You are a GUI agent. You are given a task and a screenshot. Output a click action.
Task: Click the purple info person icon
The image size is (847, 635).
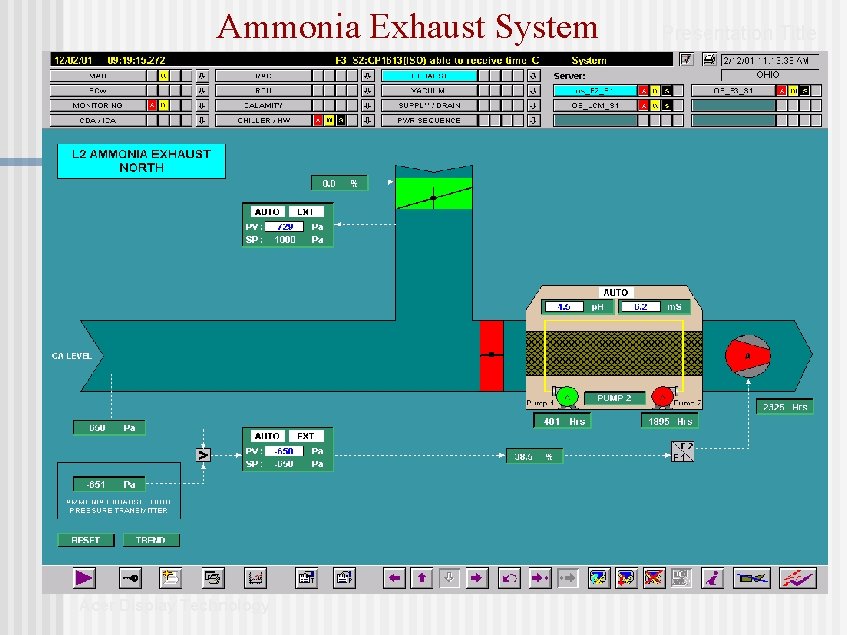(712, 578)
